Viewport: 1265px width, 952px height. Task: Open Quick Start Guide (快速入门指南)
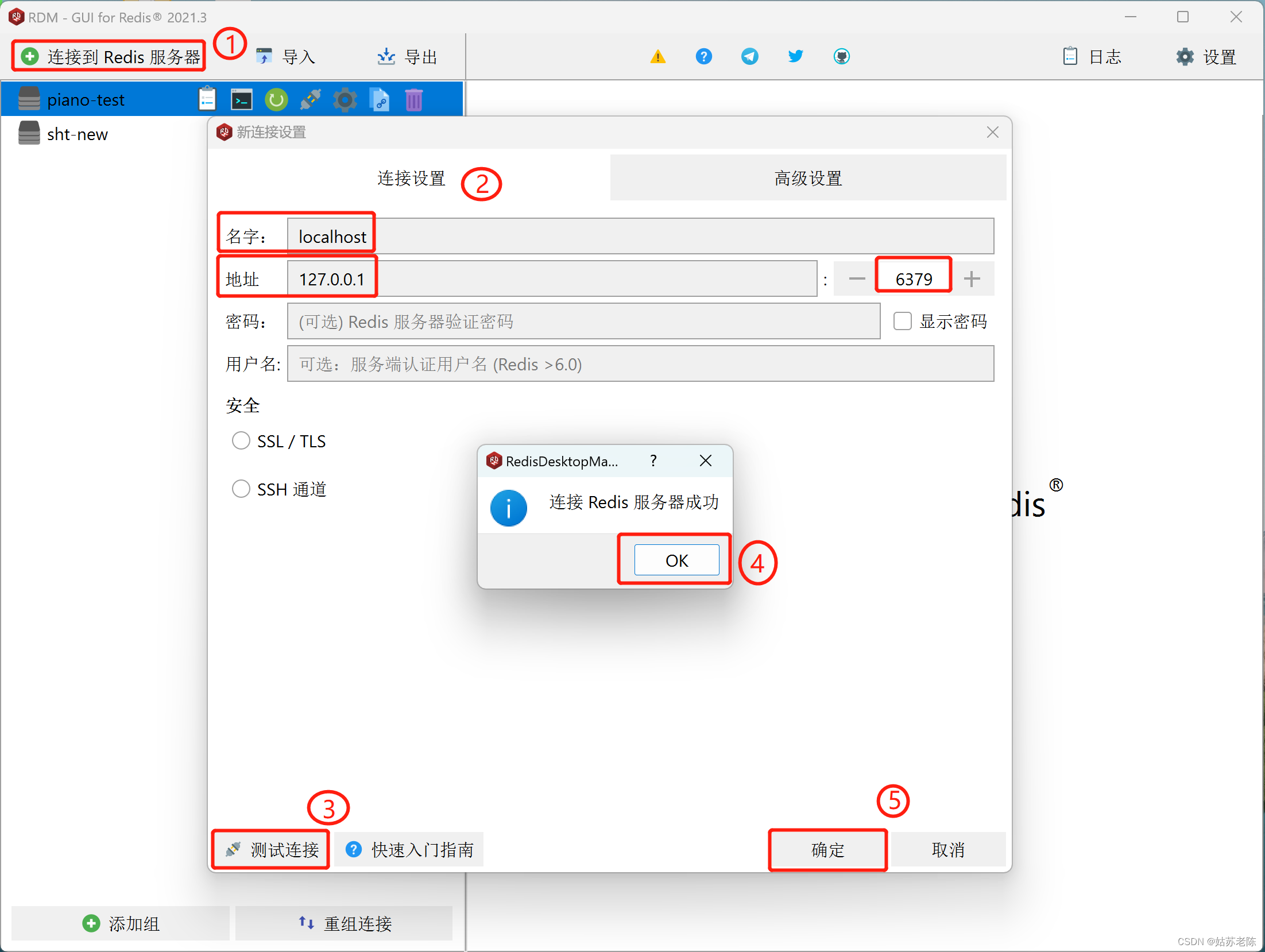click(x=409, y=849)
